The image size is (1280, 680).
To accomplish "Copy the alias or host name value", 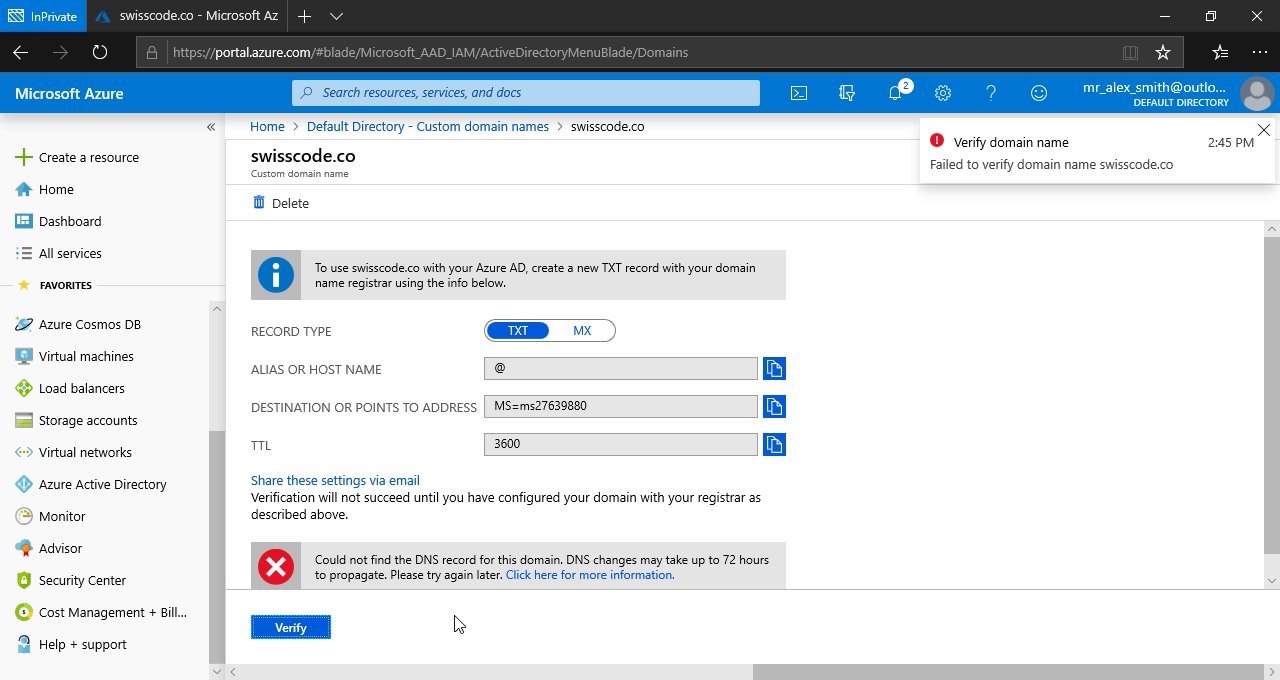I will point(774,369).
